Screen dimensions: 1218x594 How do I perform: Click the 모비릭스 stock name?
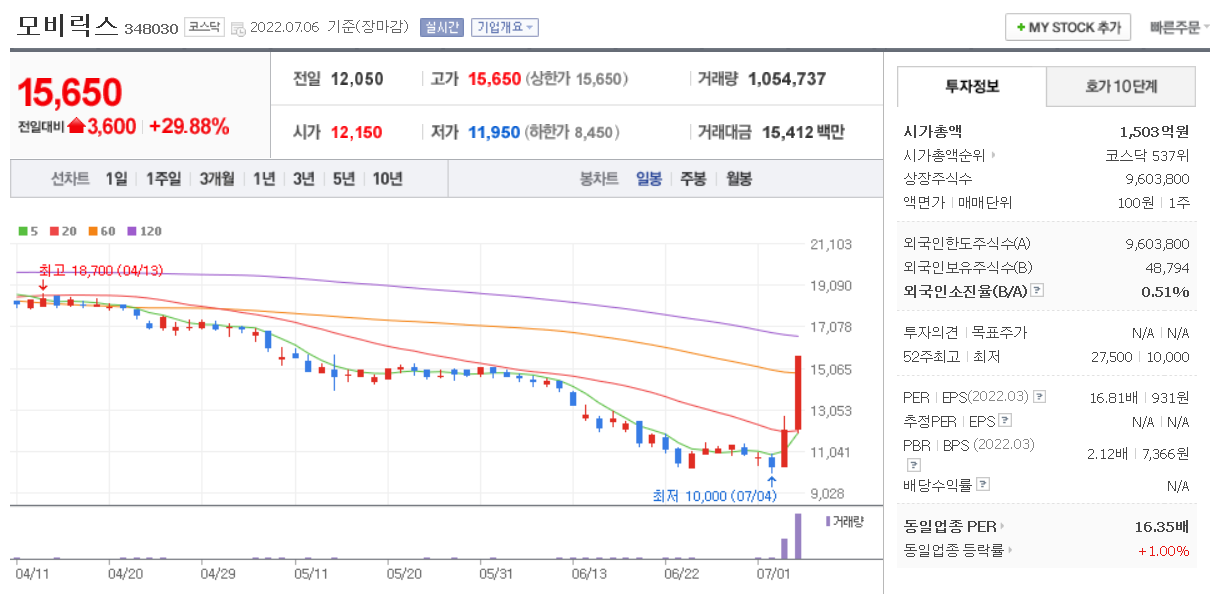click(66, 27)
